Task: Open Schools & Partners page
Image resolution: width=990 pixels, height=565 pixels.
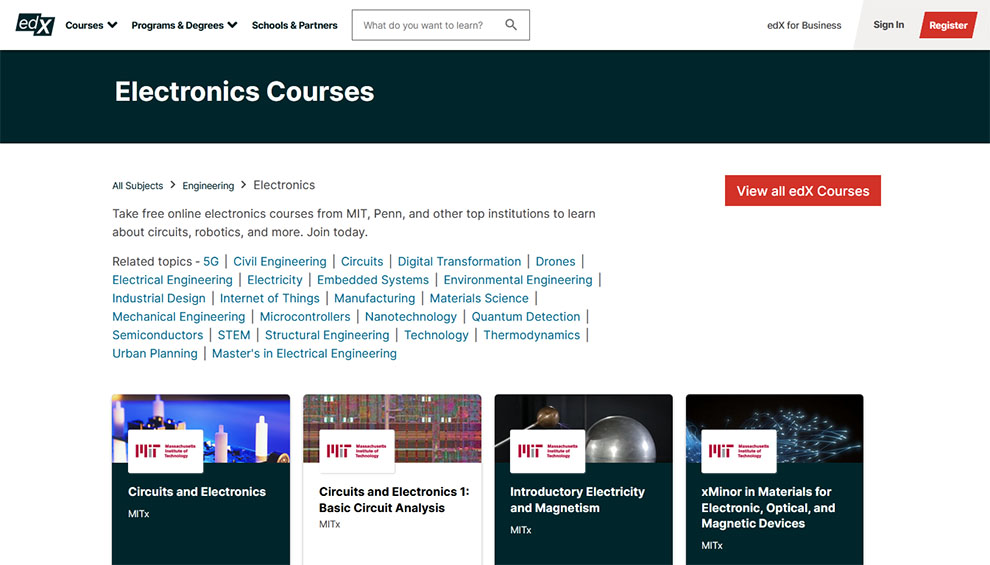Action: [x=295, y=25]
